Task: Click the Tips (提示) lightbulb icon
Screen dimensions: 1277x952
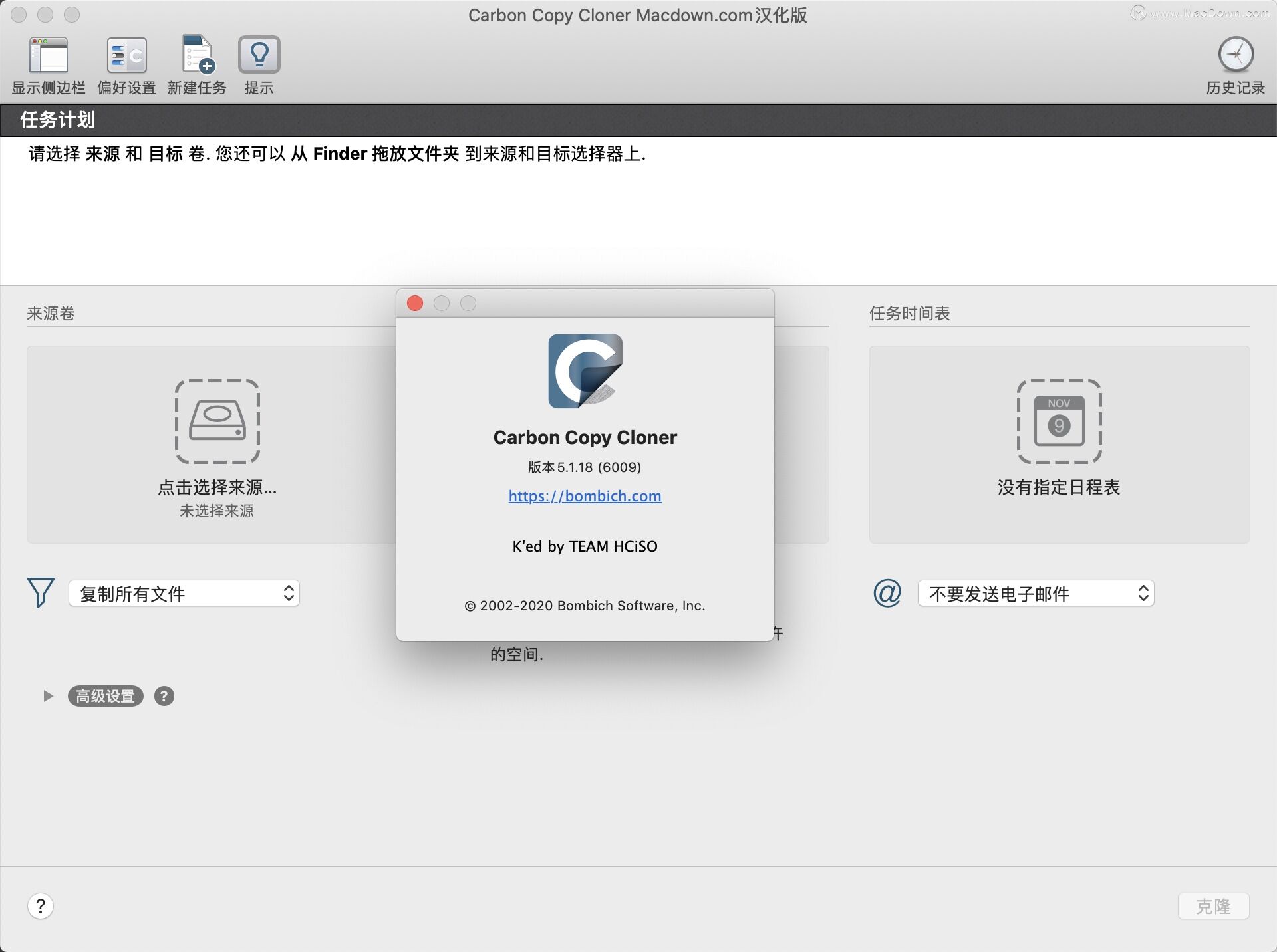Action: tap(259, 55)
